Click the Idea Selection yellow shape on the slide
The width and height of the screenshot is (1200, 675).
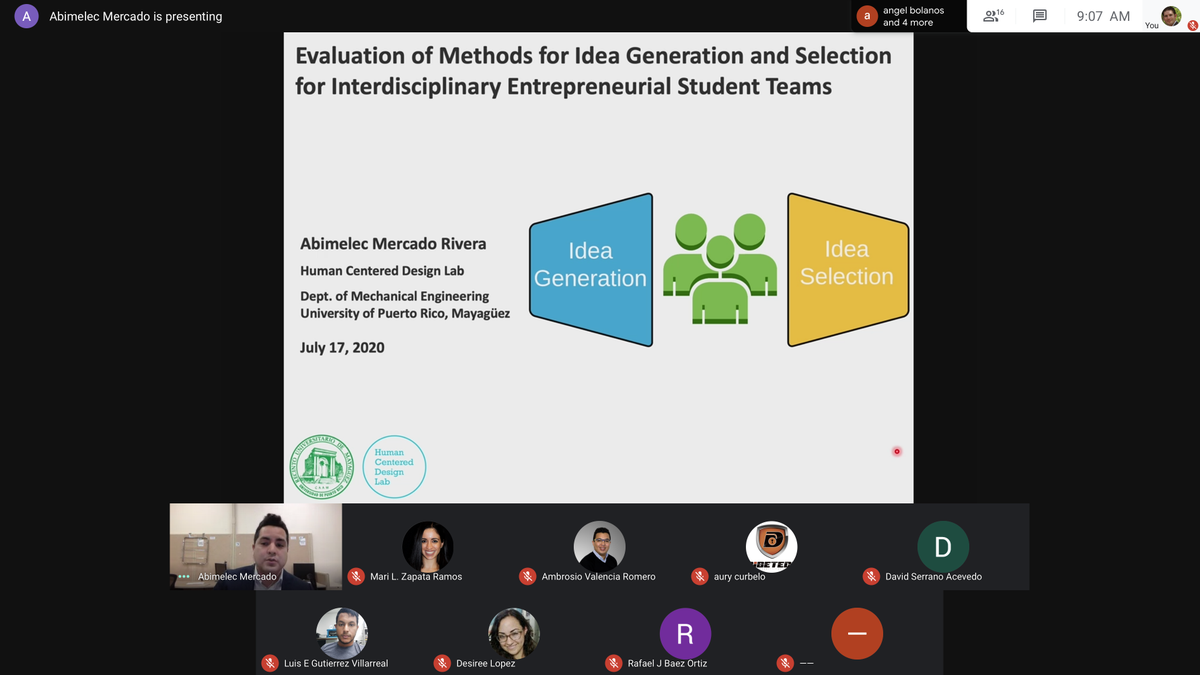(847, 268)
